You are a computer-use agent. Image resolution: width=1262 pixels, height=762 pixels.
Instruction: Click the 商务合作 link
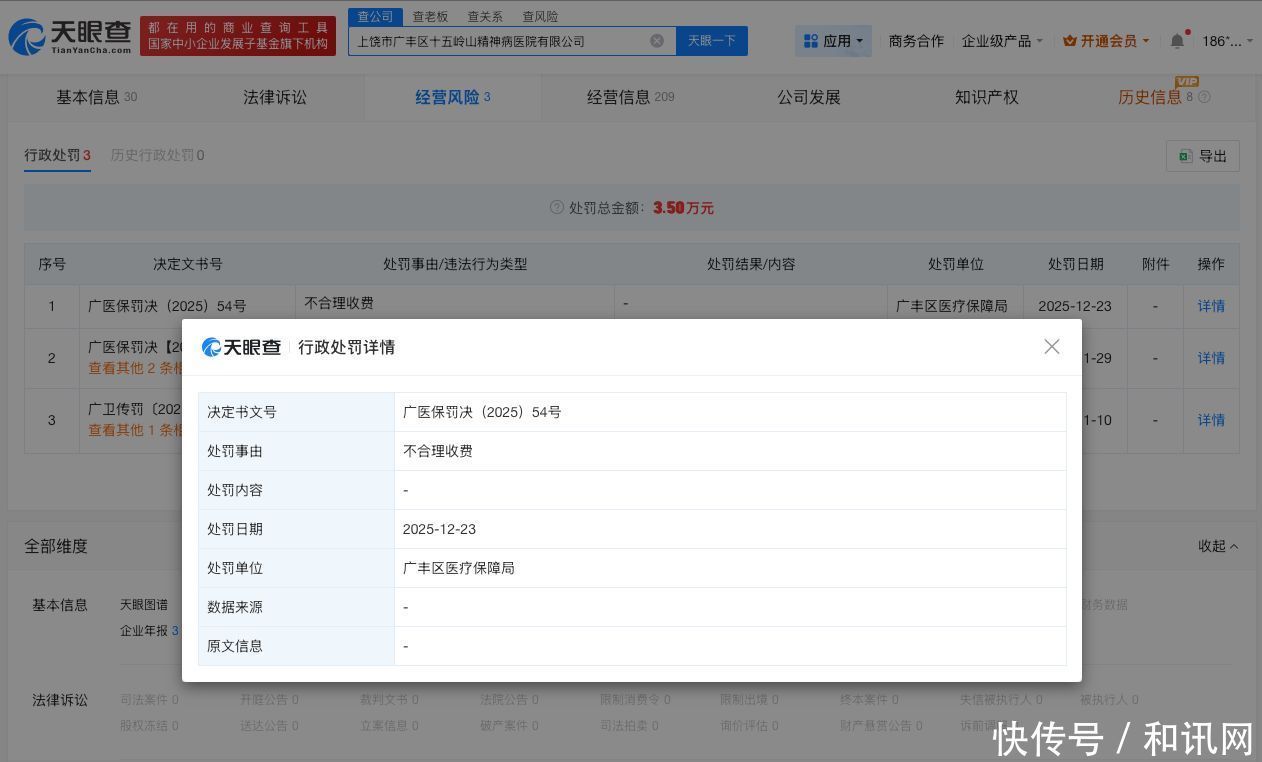click(916, 41)
